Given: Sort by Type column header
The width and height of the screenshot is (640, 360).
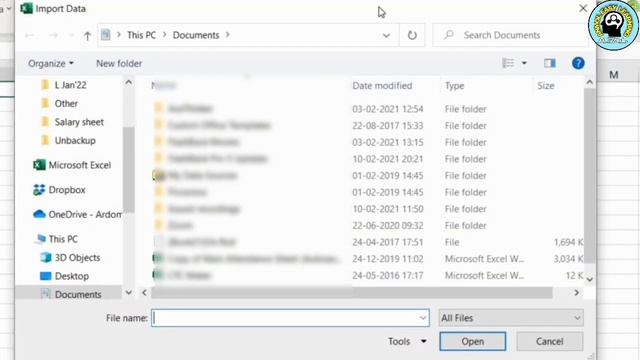Looking at the screenshot, I should click(454, 86).
